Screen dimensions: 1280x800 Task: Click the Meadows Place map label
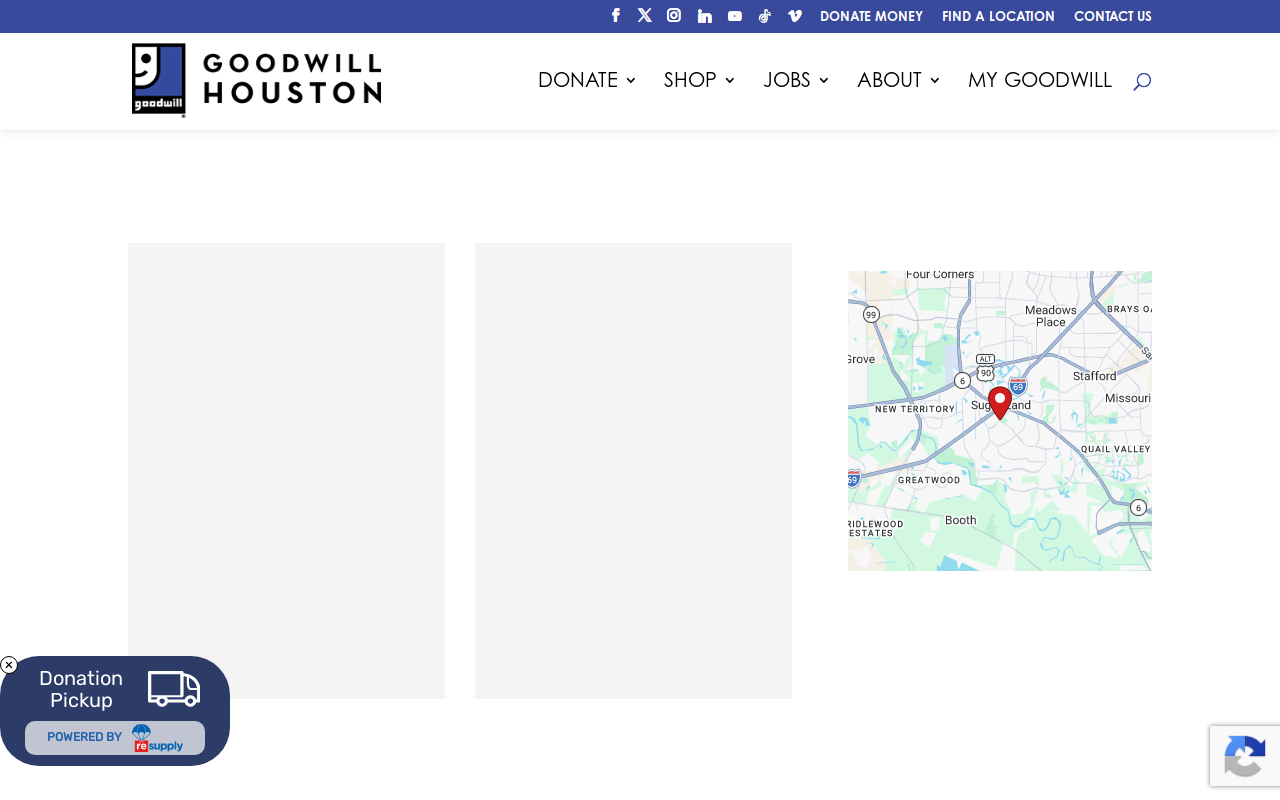point(1051,316)
